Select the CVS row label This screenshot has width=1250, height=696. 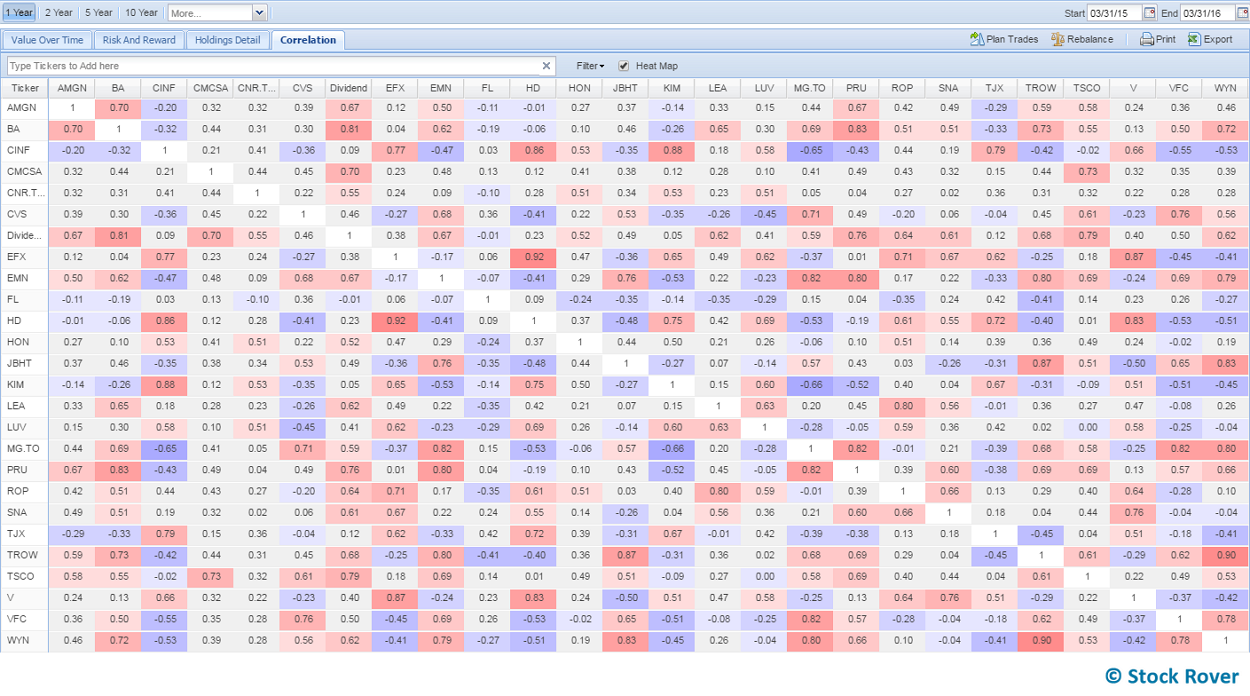point(24,214)
